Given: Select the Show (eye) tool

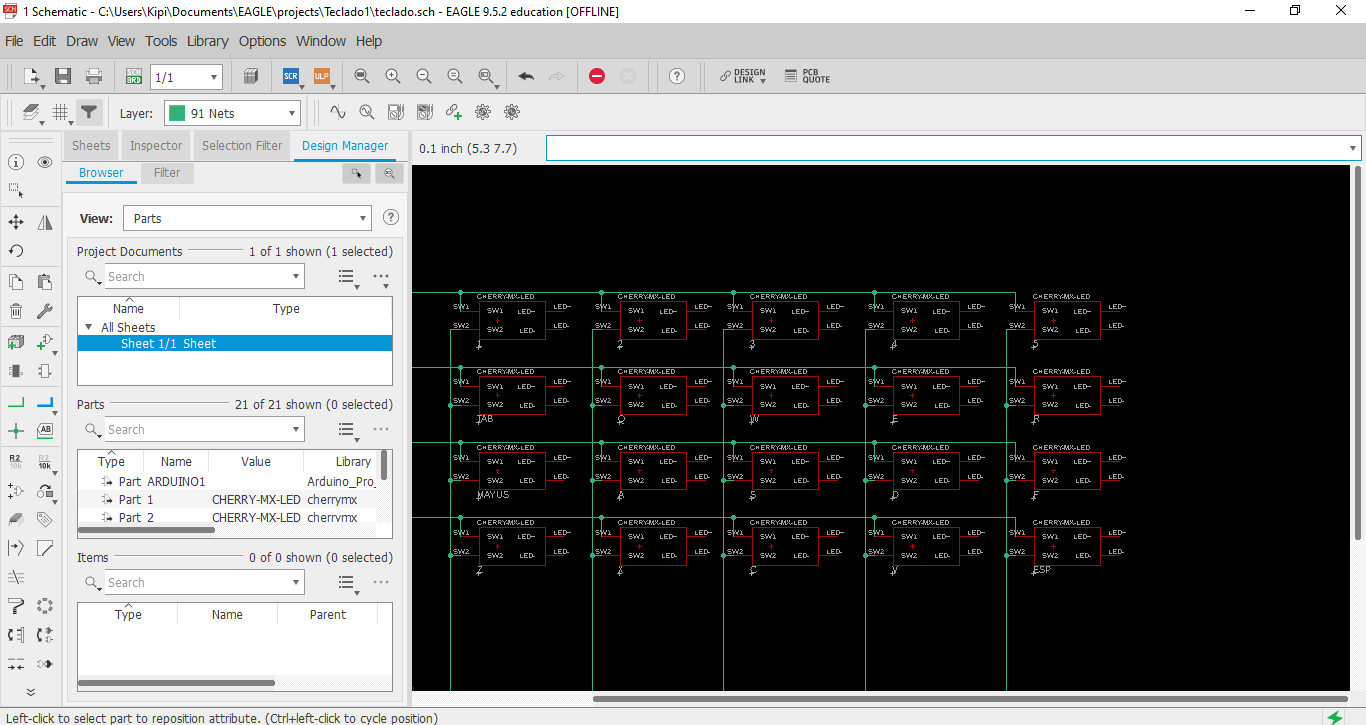Looking at the screenshot, I should point(45,162).
